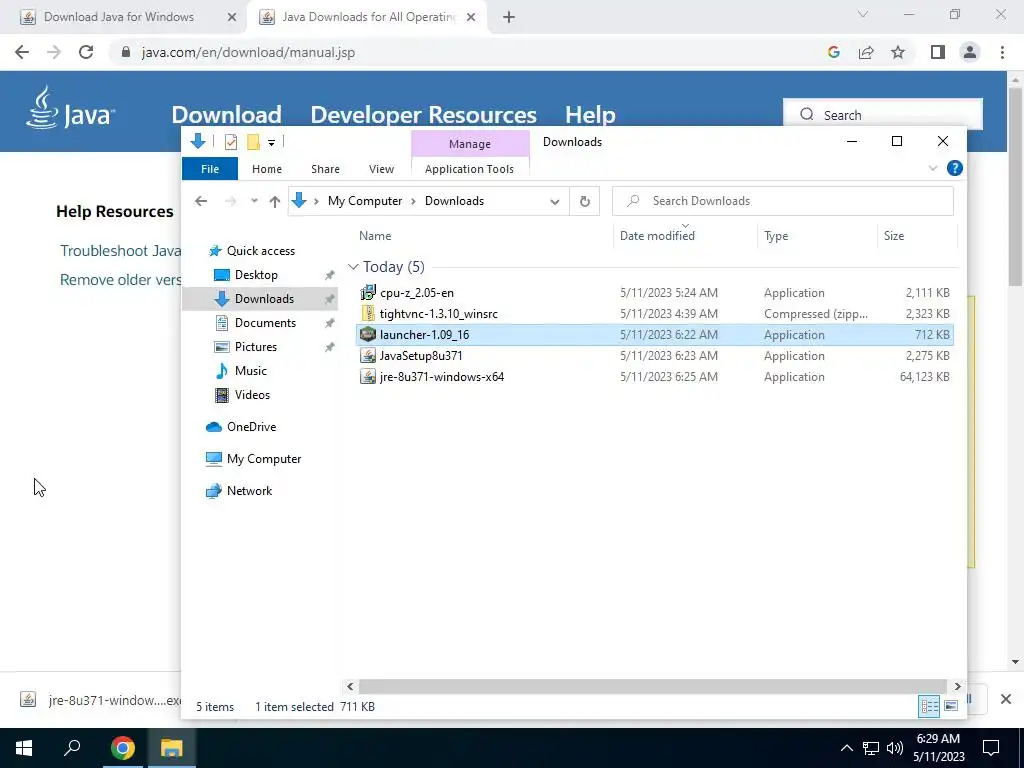1024x768 pixels.
Task: Select tightvnc-1.3.10_winsrc zip file
Action: (438, 313)
